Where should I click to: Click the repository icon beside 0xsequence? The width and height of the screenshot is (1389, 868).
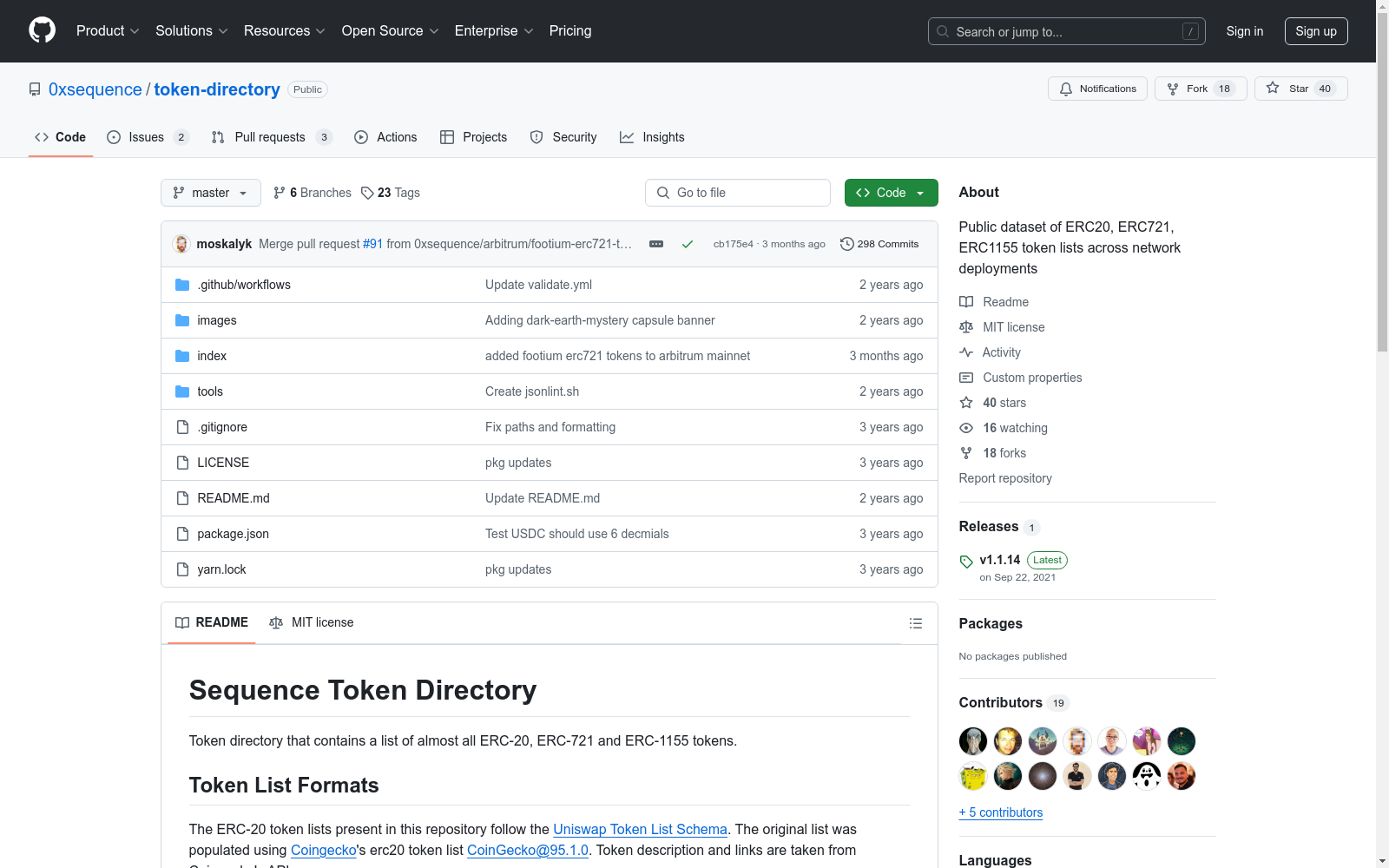pos(35,89)
